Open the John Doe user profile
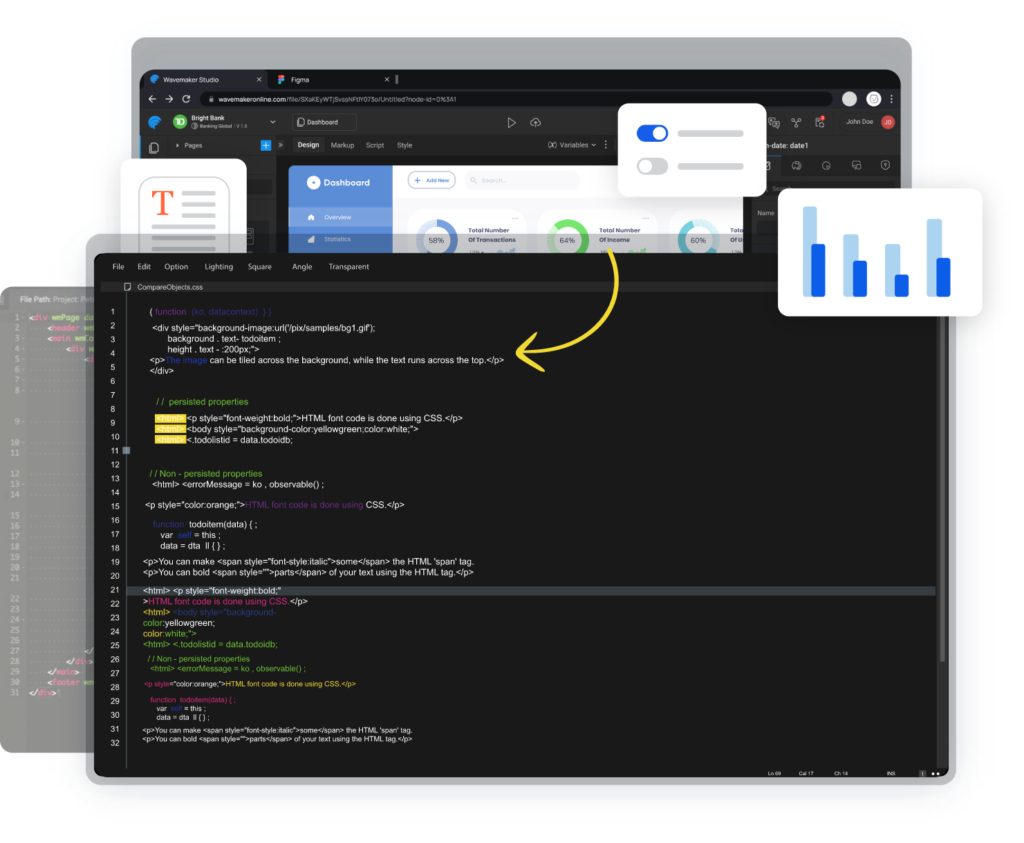Image resolution: width=1024 pixels, height=843 pixels. pyautogui.click(x=870, y=122)
